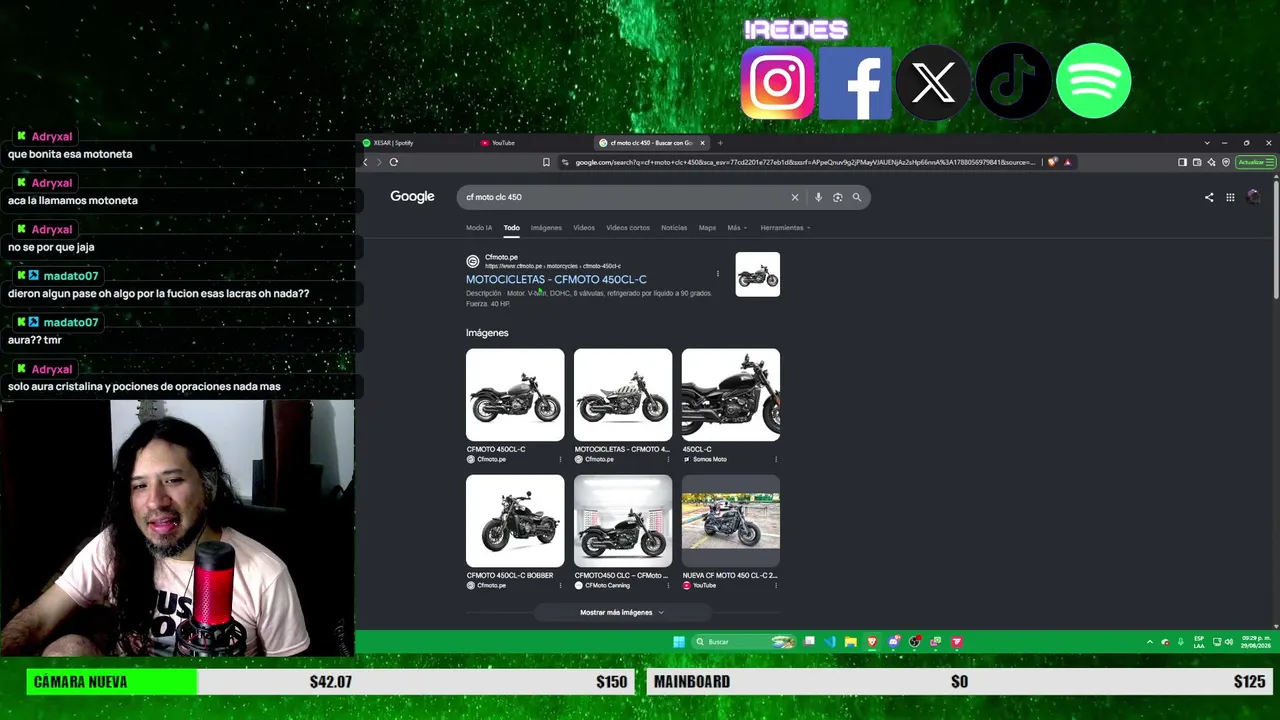Open the Brave Shields icon
This screenshot has height=720, width=1280.
(x=1052, y=162)
